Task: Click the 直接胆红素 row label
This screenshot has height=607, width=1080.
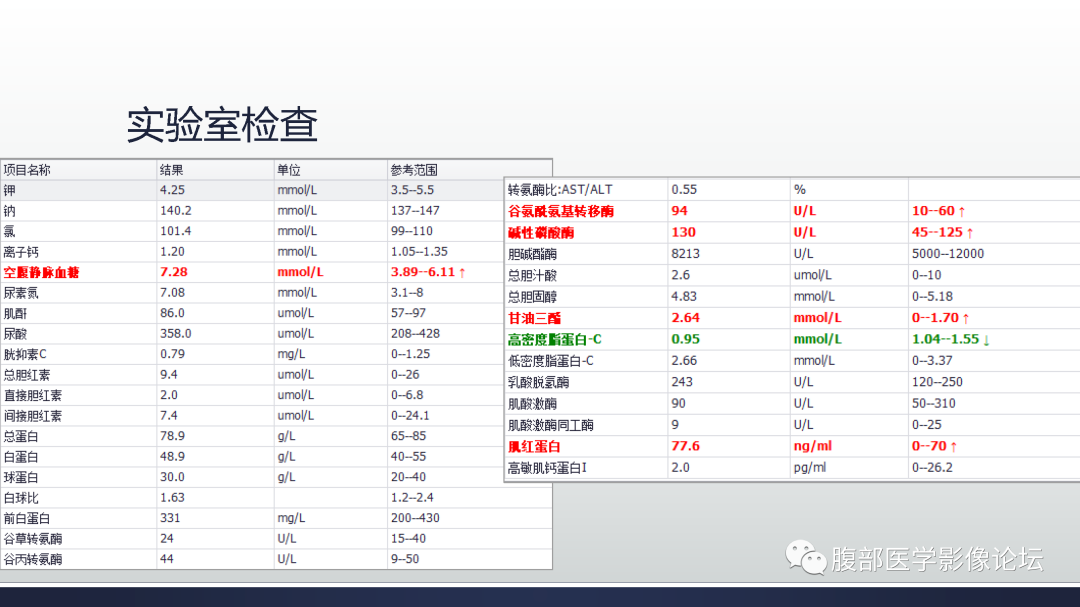Action: [32, 395]
